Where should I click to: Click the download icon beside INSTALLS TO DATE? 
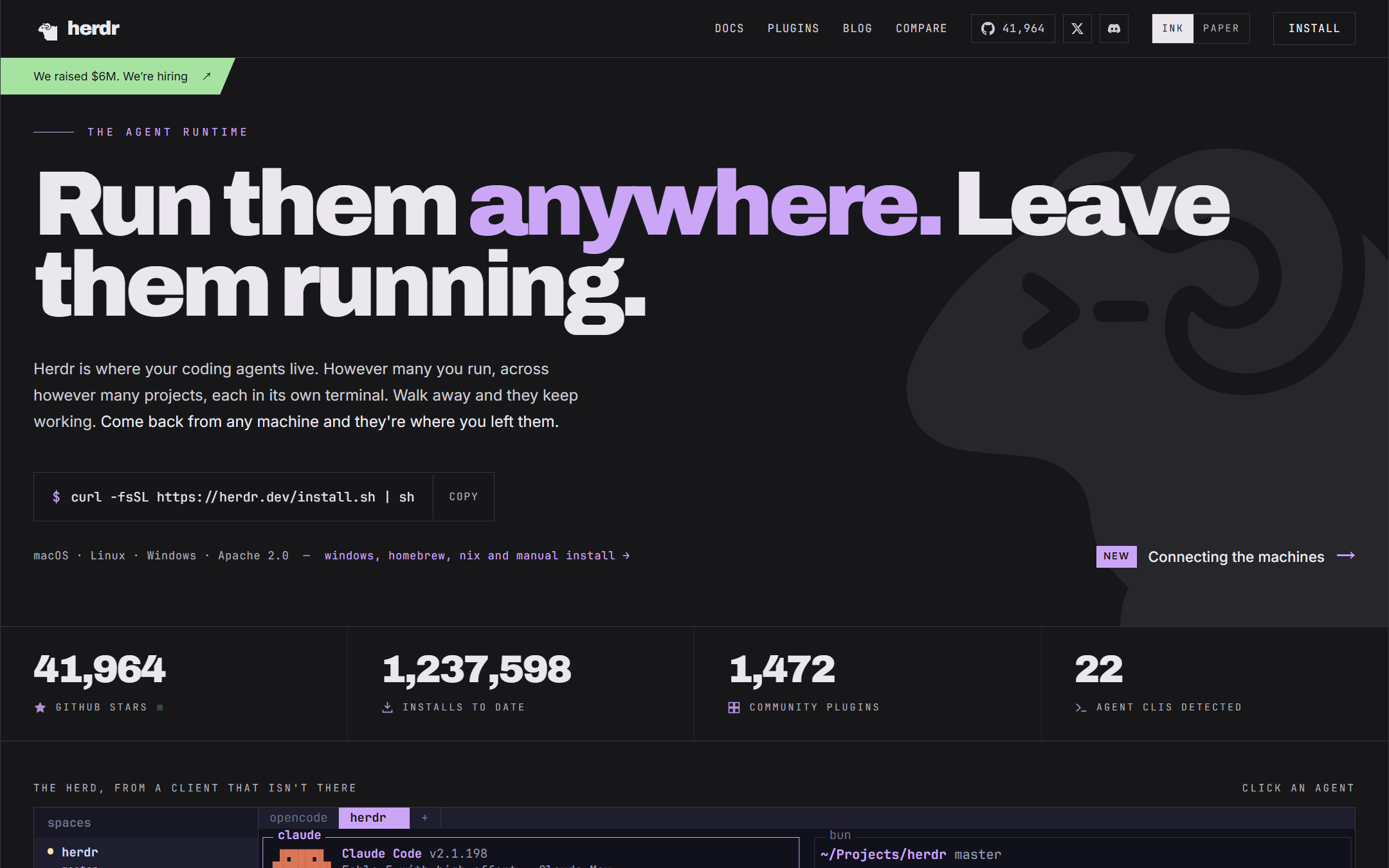click(x=387, y=707)
